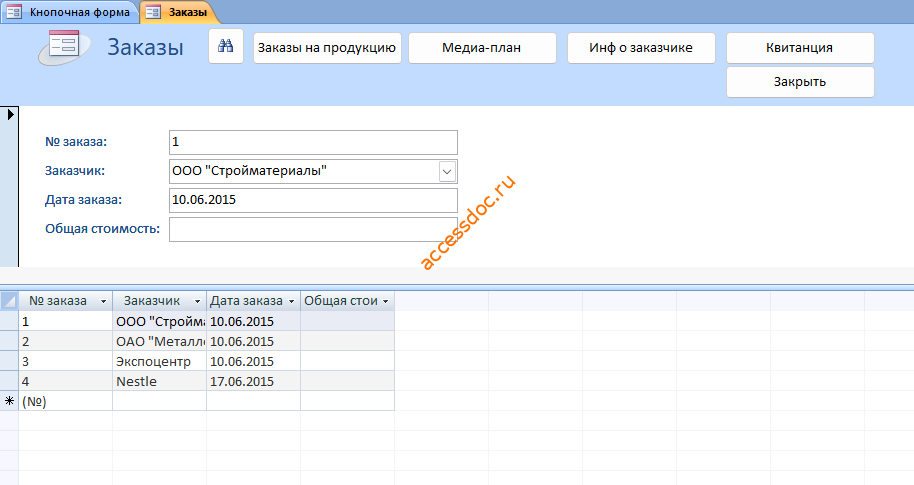Click the Кнопочная форма tab icon
Screen dimensions: 914x485
(x=13, y=12)
